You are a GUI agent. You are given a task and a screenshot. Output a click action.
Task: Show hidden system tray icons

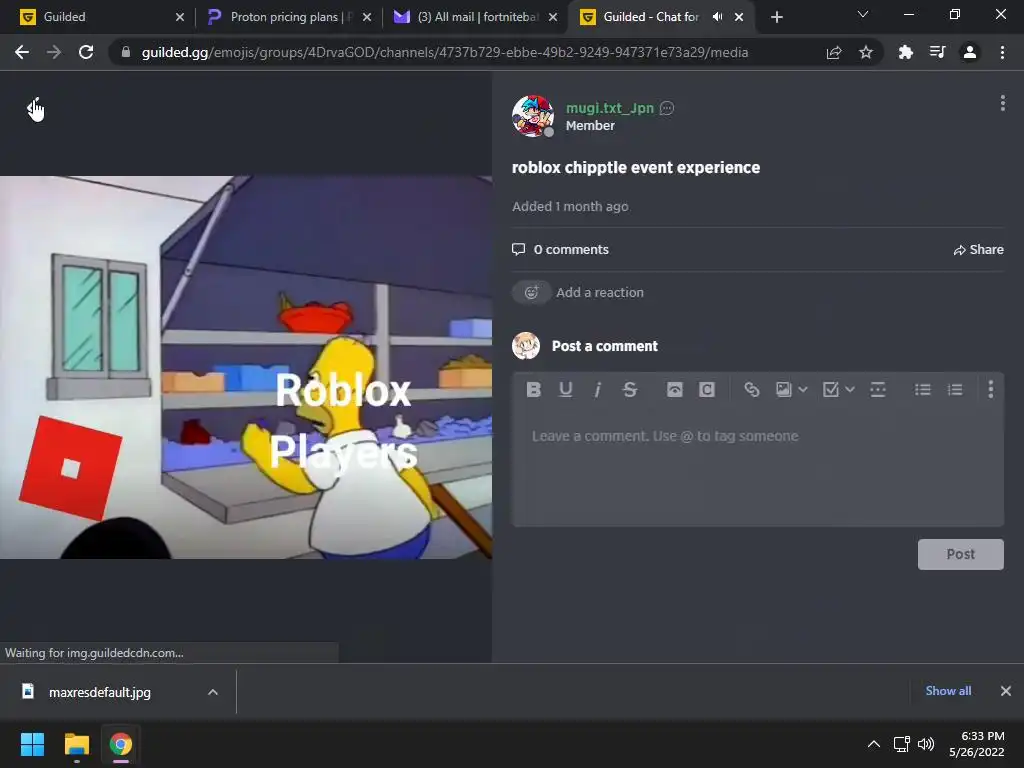(874, 744)
